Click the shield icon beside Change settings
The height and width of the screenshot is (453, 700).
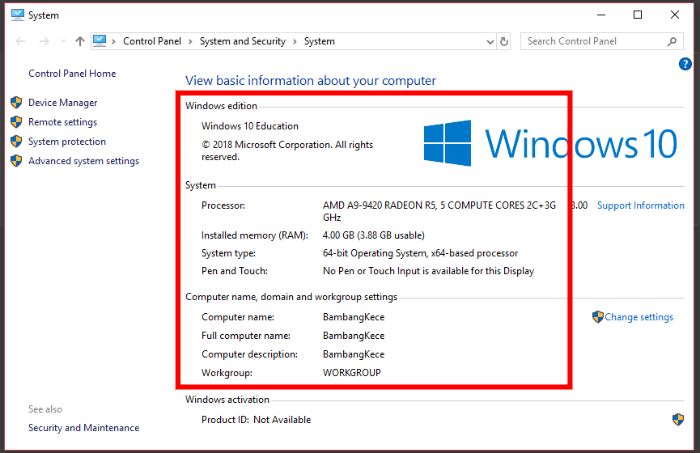point(598,317)
